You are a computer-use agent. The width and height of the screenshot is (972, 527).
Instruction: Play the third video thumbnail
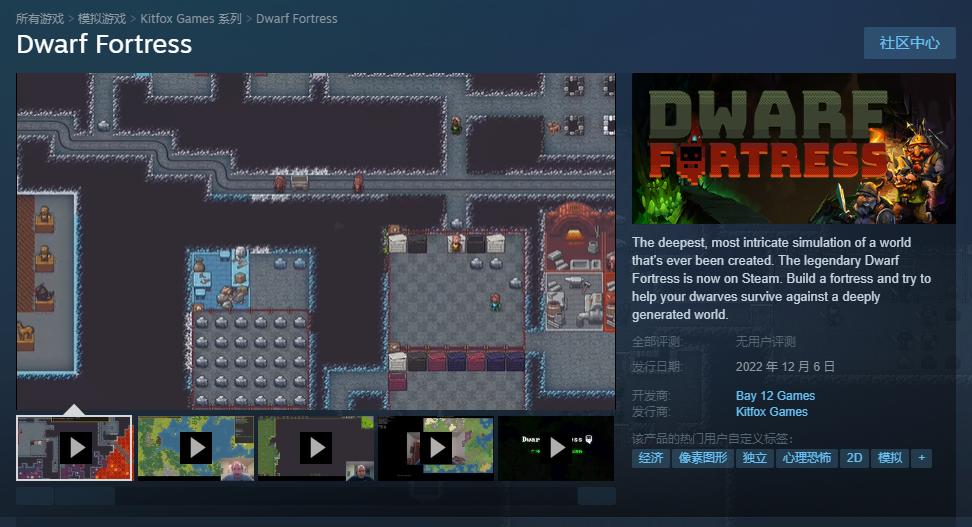(315, 447)
